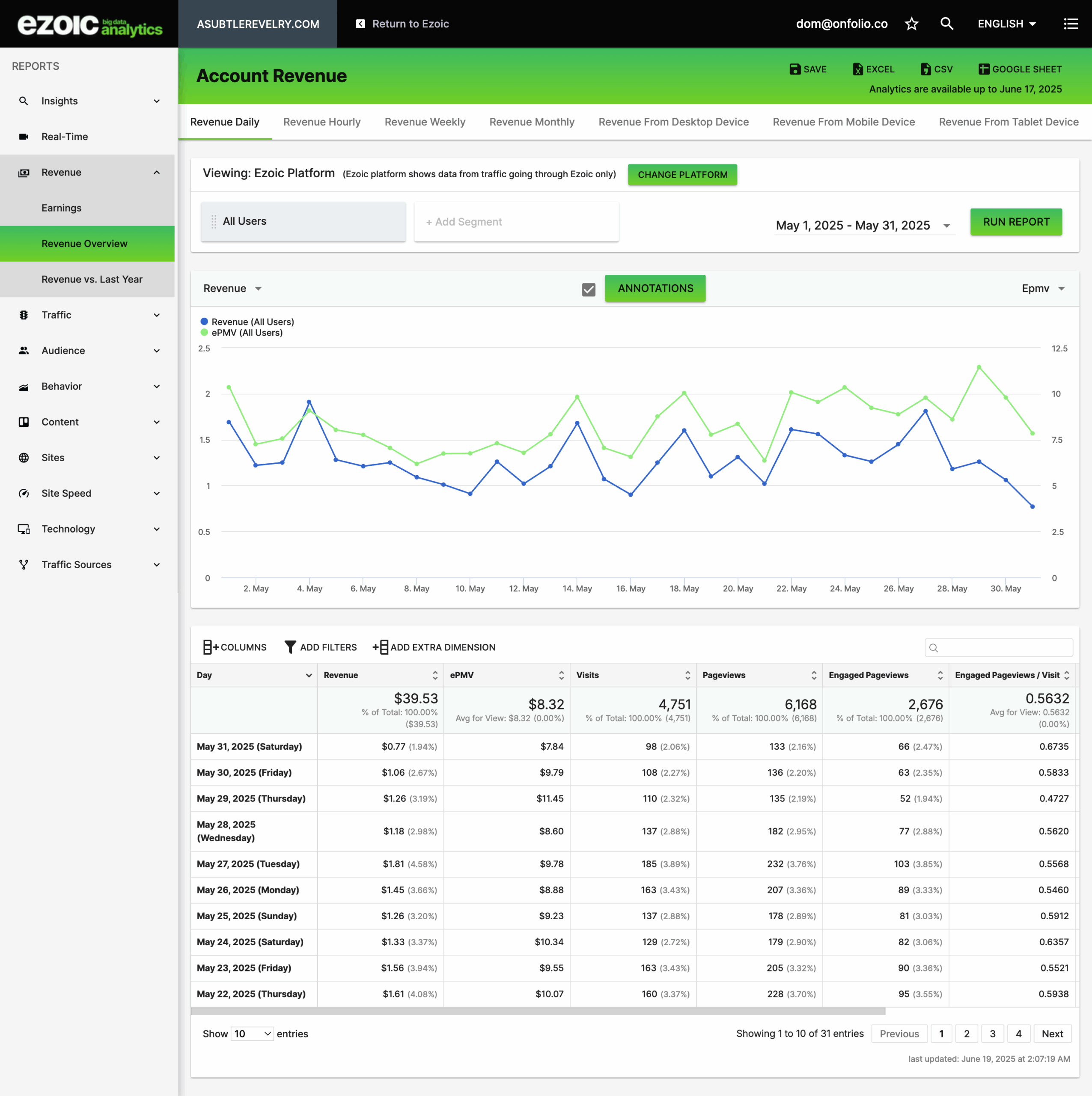1092x1096 pixels.
Task: Select Earnings in Revenue submenu
Action: 87,208
